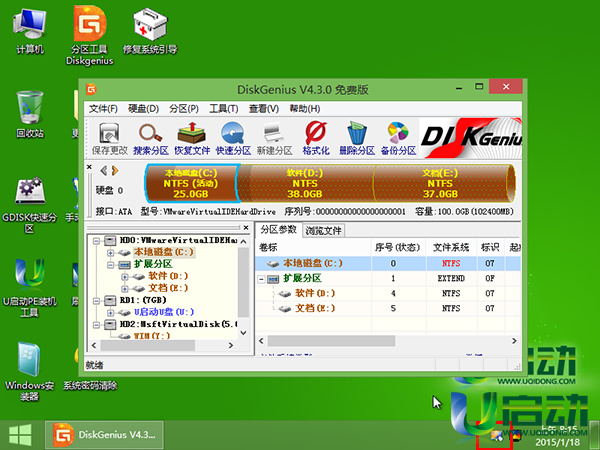Expand 本地磁盘(C:) in the disk tree
This screenshot has height=450, width=600.
coord(111,253)
